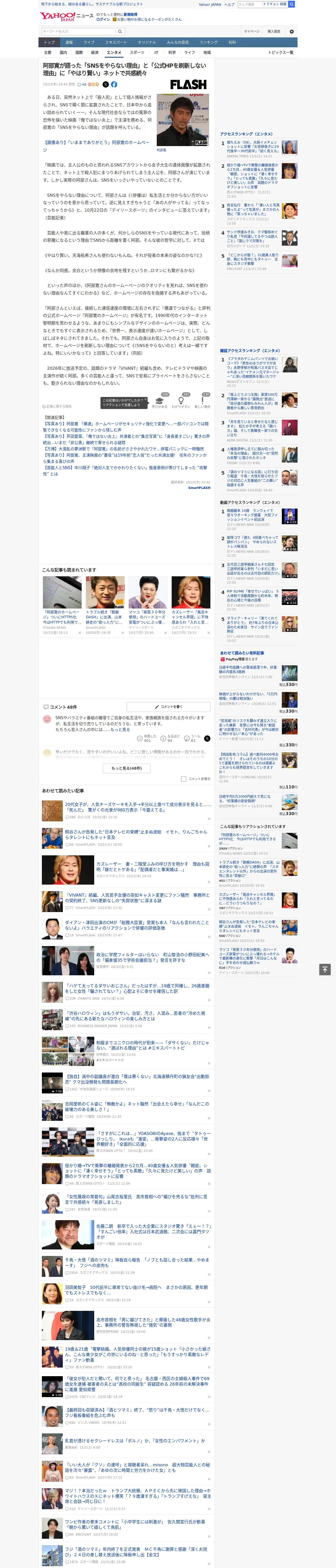Select the 経済 category
336x1568 pixels.
point(94,52)
